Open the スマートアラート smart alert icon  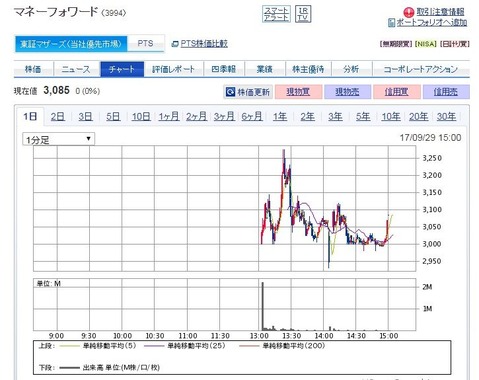coord(276,14)
